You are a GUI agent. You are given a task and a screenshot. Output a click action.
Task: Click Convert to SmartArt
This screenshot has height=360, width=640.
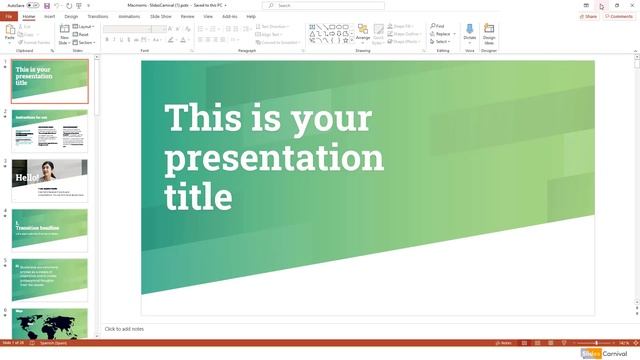[x=277, y=42]
